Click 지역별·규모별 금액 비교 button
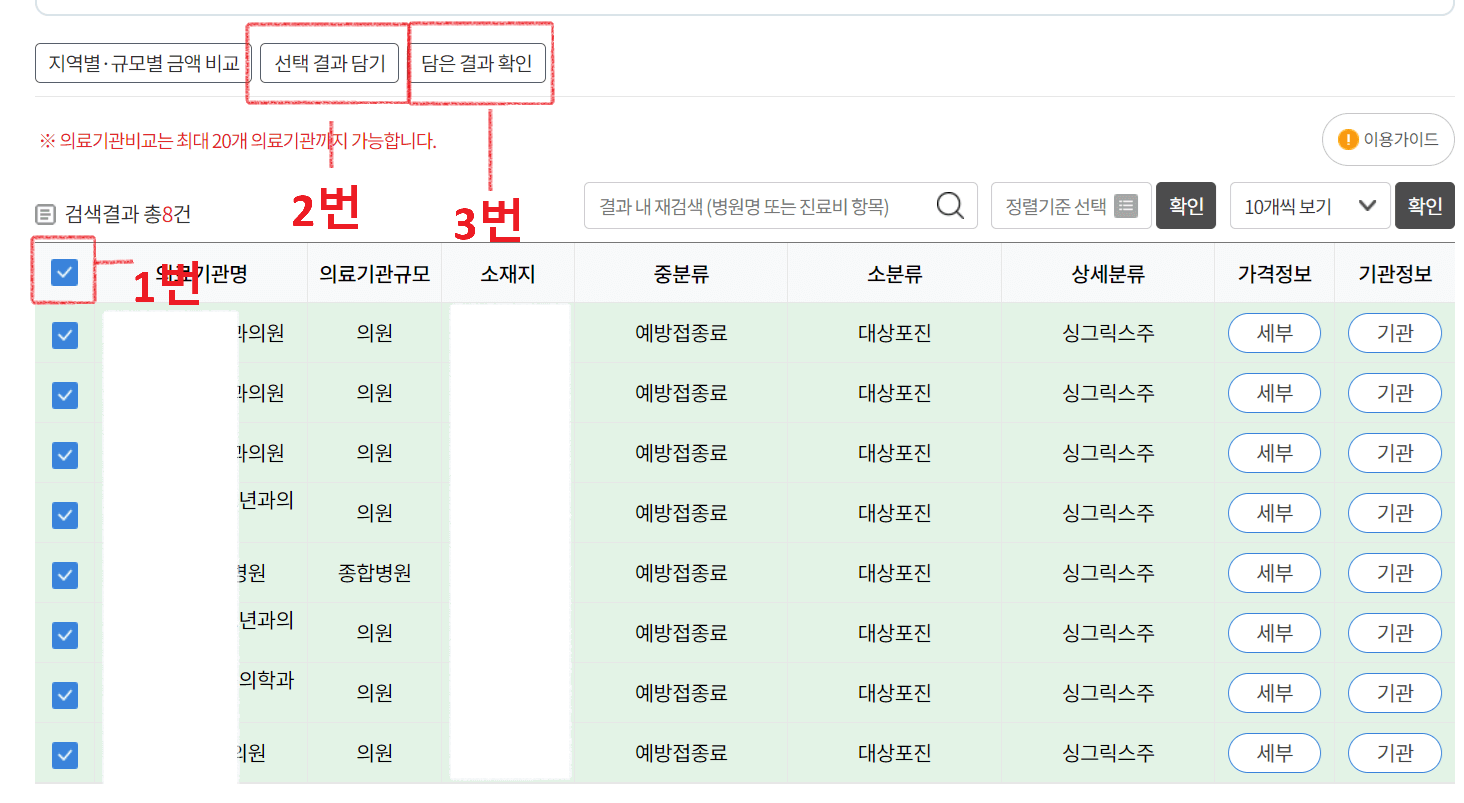Screen dimensions: 1464x803 139,62
